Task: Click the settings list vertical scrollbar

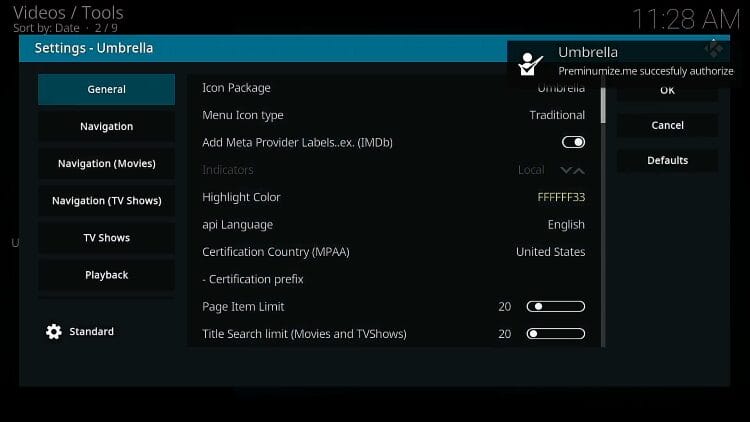Action: (602, 102)
